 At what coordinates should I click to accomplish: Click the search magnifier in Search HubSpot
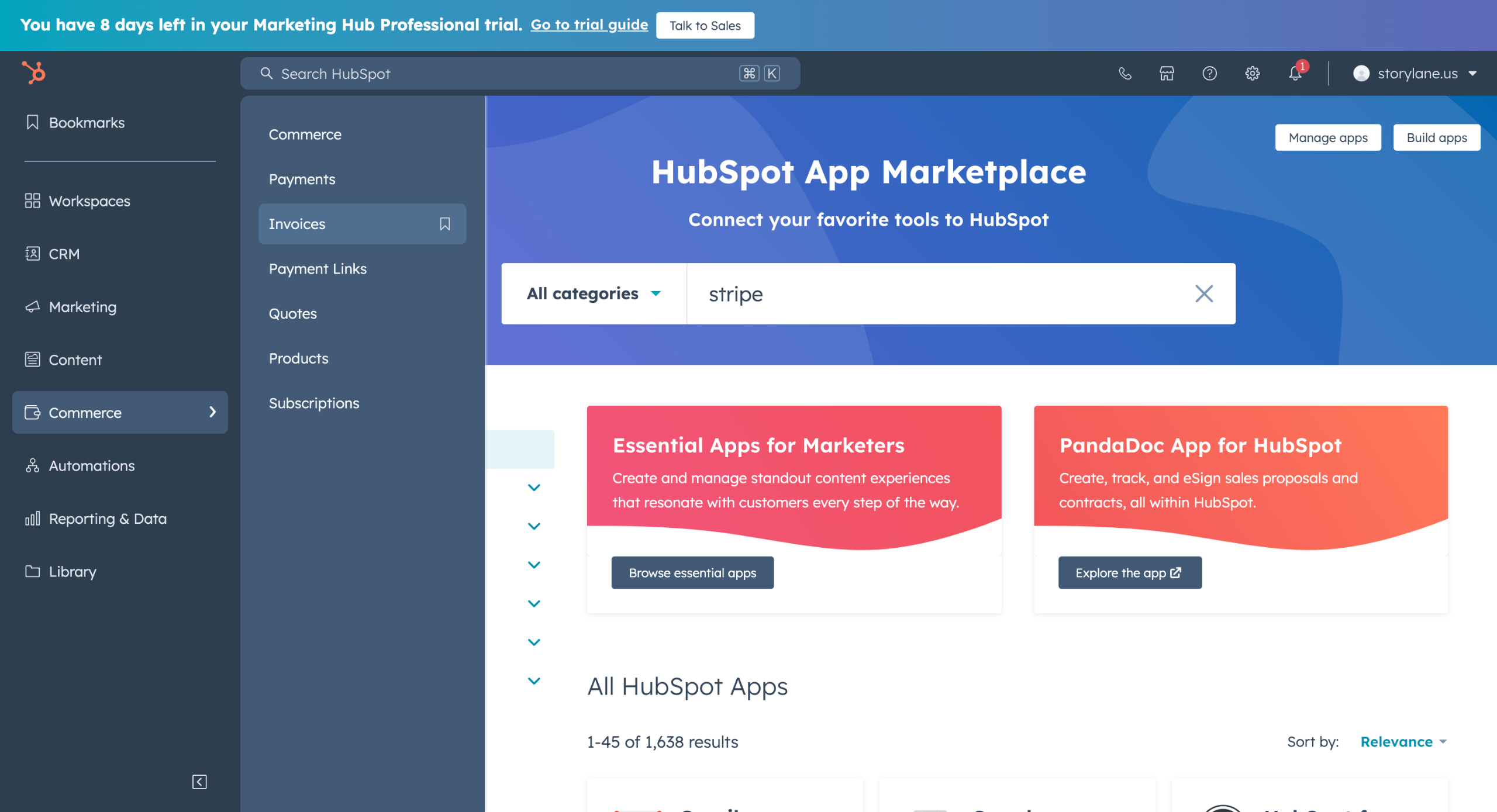tap(267, 74)
